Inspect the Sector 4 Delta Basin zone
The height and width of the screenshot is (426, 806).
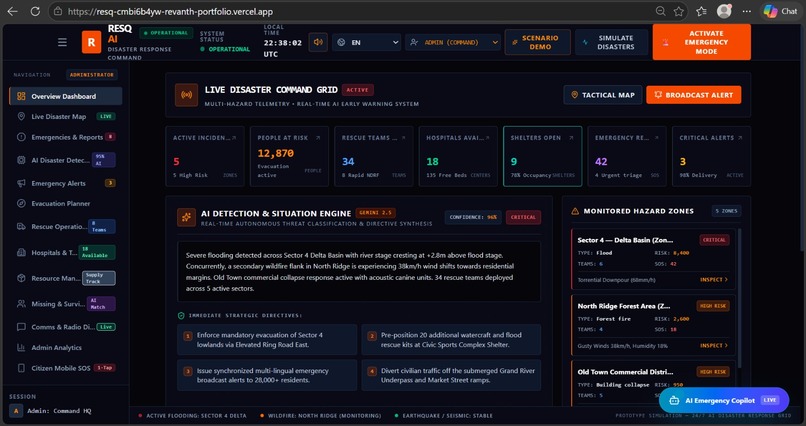(714, 280)
